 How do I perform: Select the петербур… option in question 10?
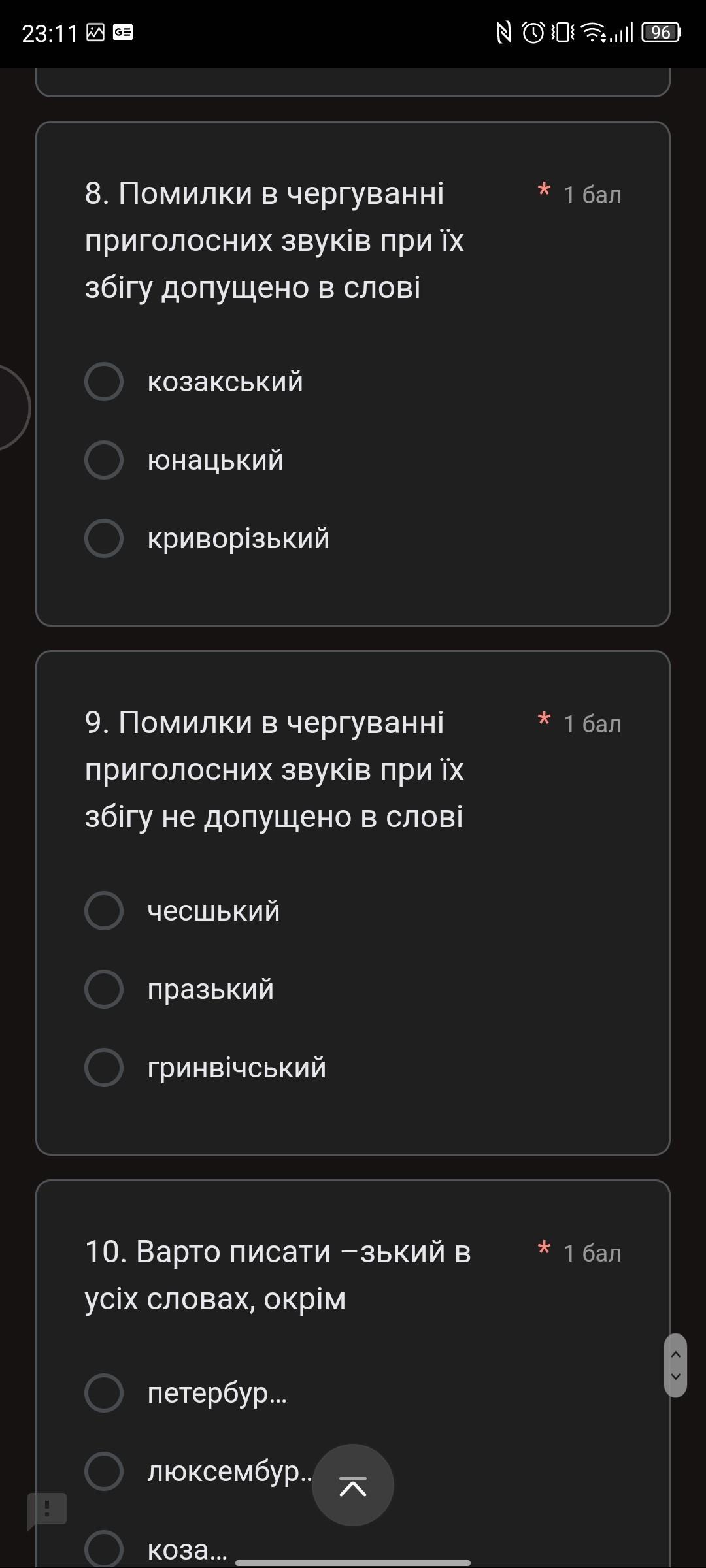[104, 1393]
